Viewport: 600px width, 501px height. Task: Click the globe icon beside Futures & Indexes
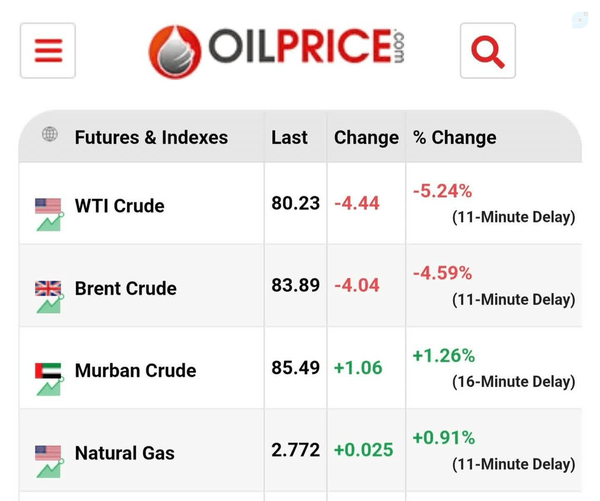coord(50,134)
